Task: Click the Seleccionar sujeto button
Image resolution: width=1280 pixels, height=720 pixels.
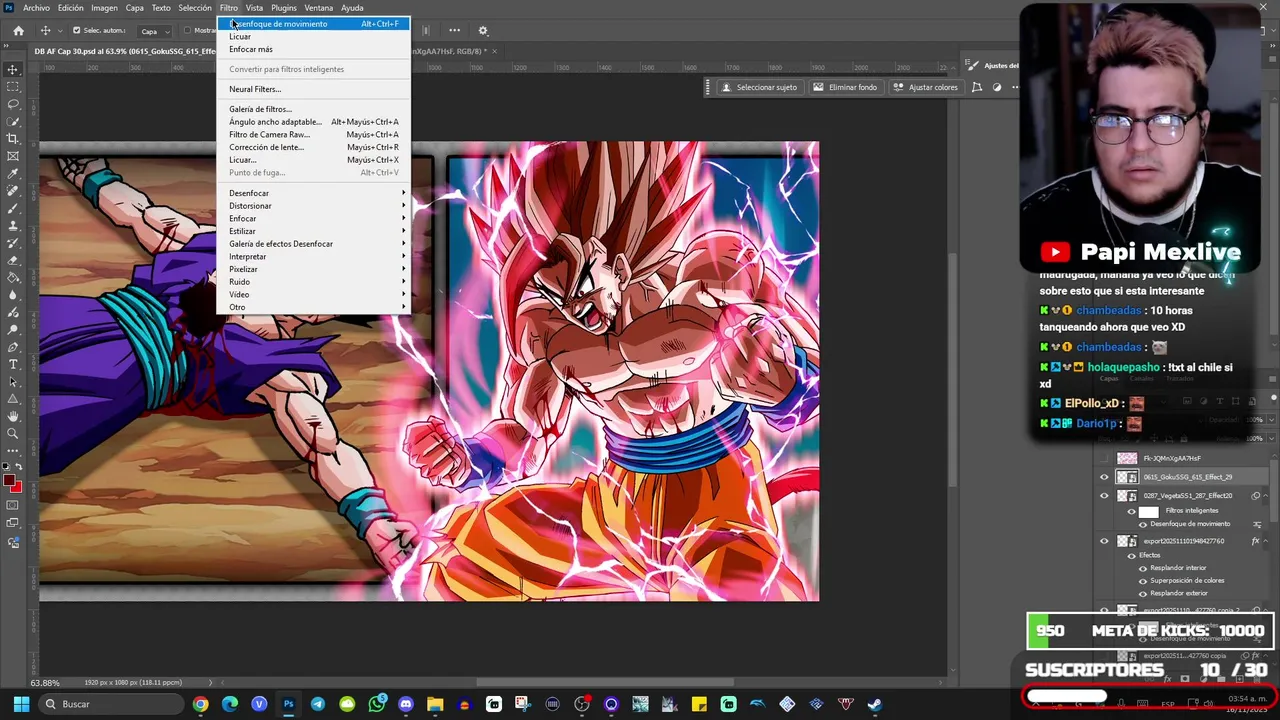Action: 760,87
